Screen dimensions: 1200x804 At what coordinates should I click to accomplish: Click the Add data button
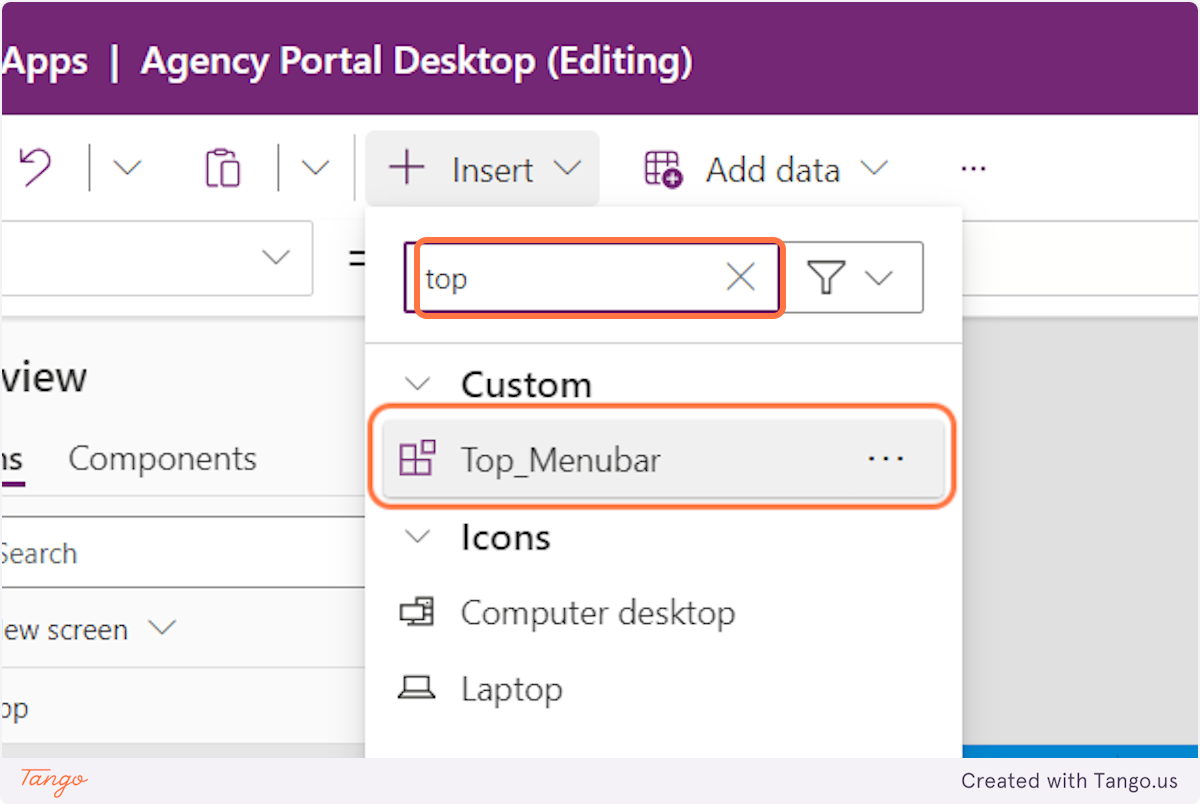coord(765,169)
